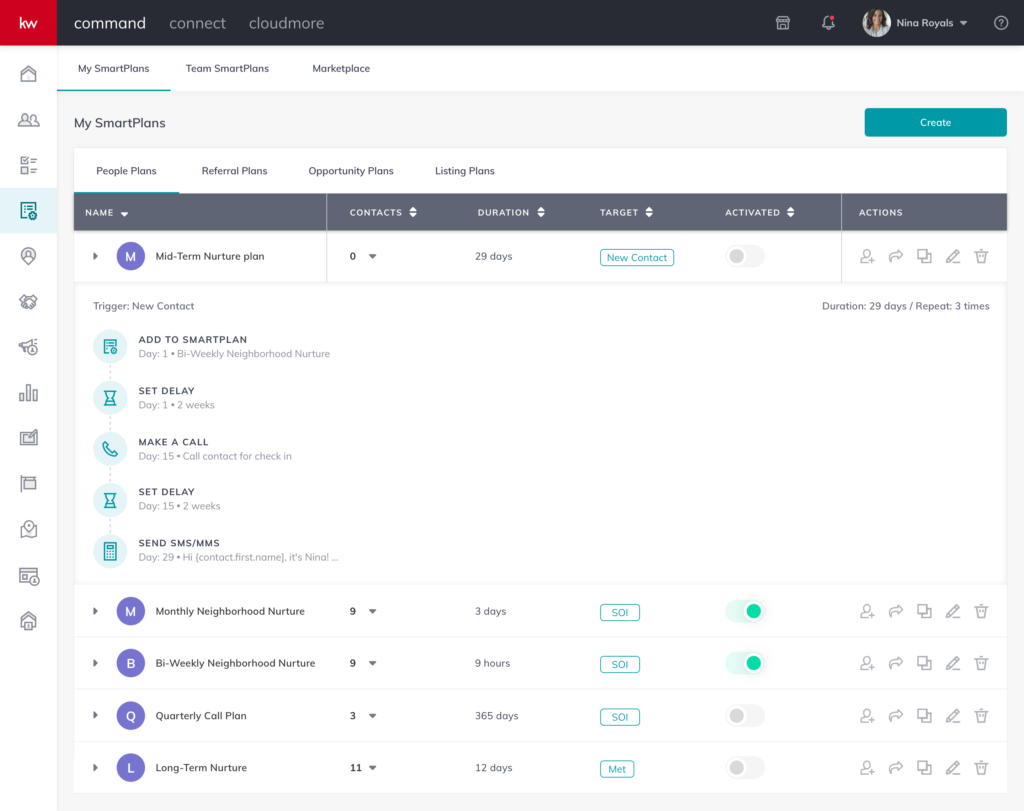The width and height of the screenshot is (1024, 811).
Task: Open the Marketplace tab
Action: [x=341, y=69]
